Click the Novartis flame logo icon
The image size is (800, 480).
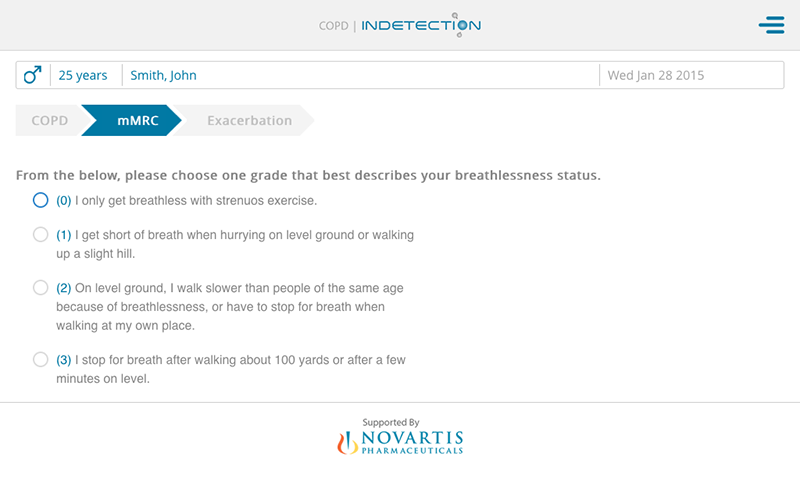pos(346,442)
